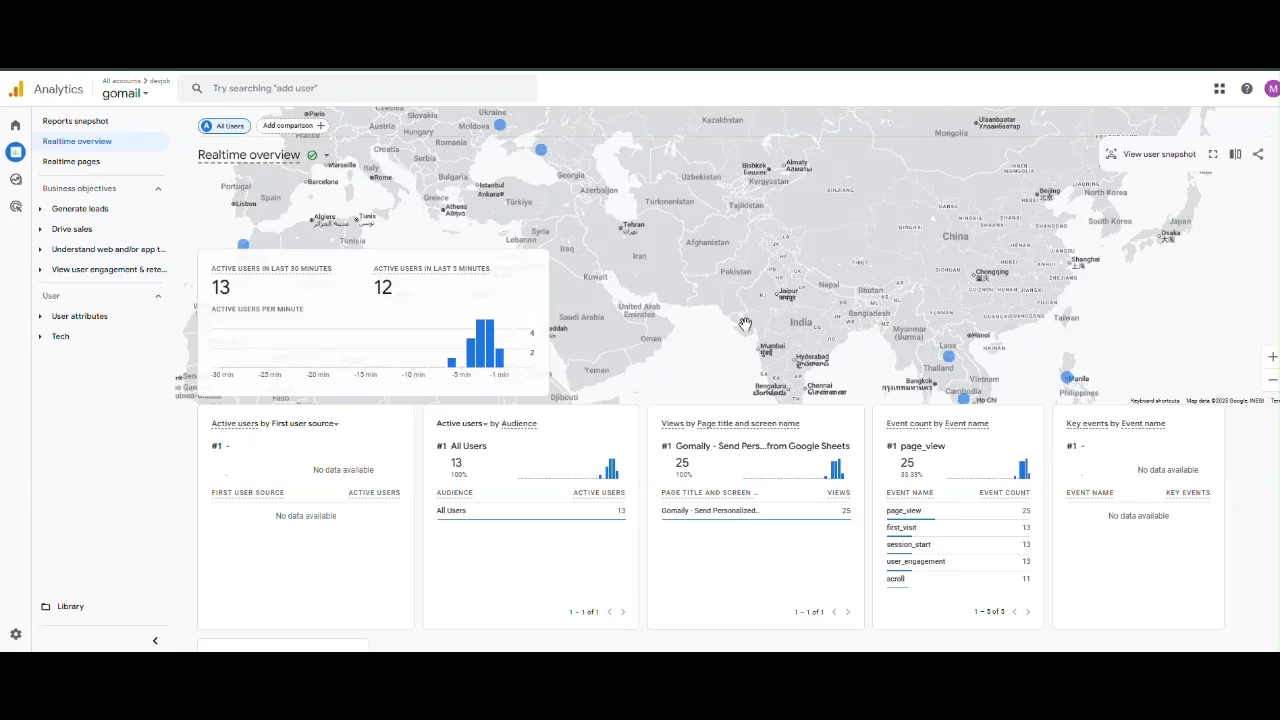Open the Library link

tap(70, 606)
